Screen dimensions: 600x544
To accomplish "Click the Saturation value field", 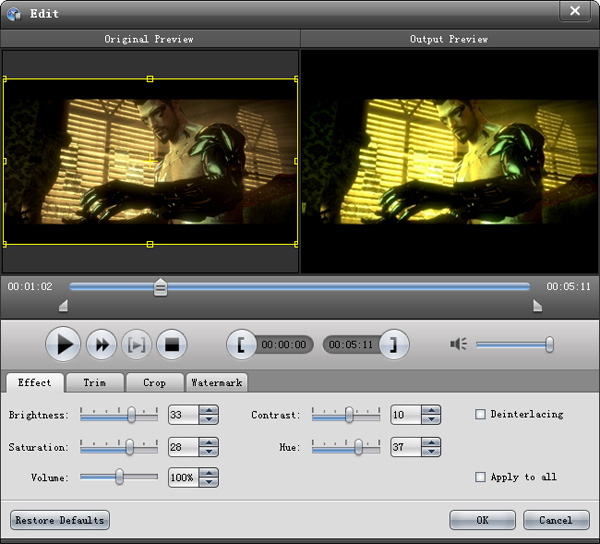I will pos(183,447).
